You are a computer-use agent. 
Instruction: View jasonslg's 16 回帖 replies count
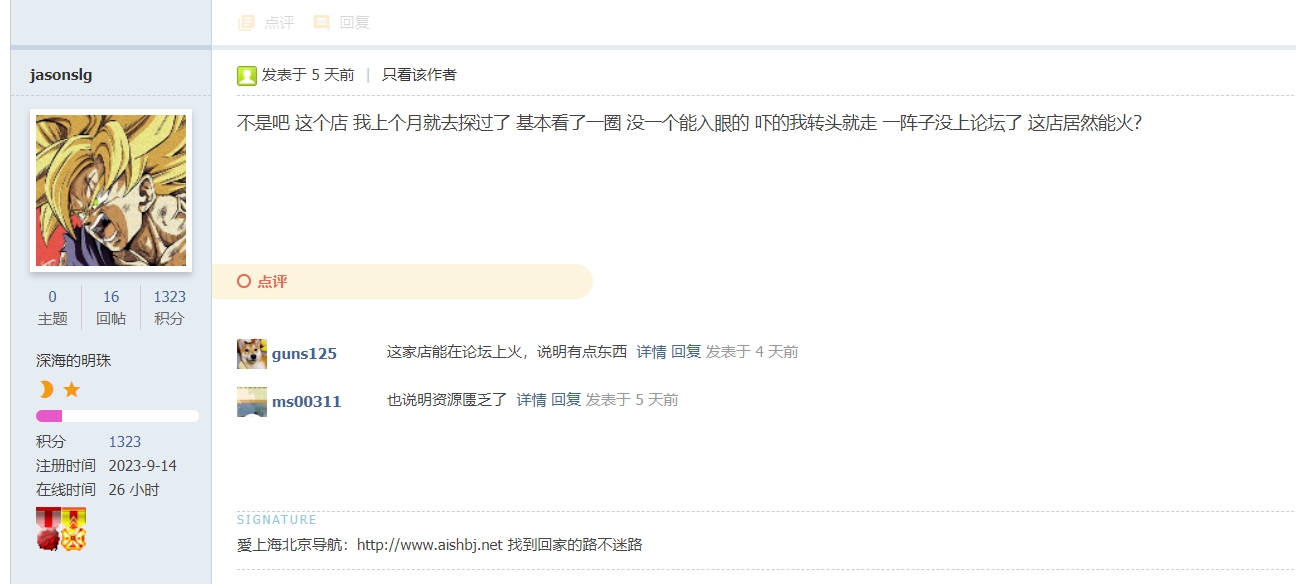pyautogui.click(x=111, y=297)
